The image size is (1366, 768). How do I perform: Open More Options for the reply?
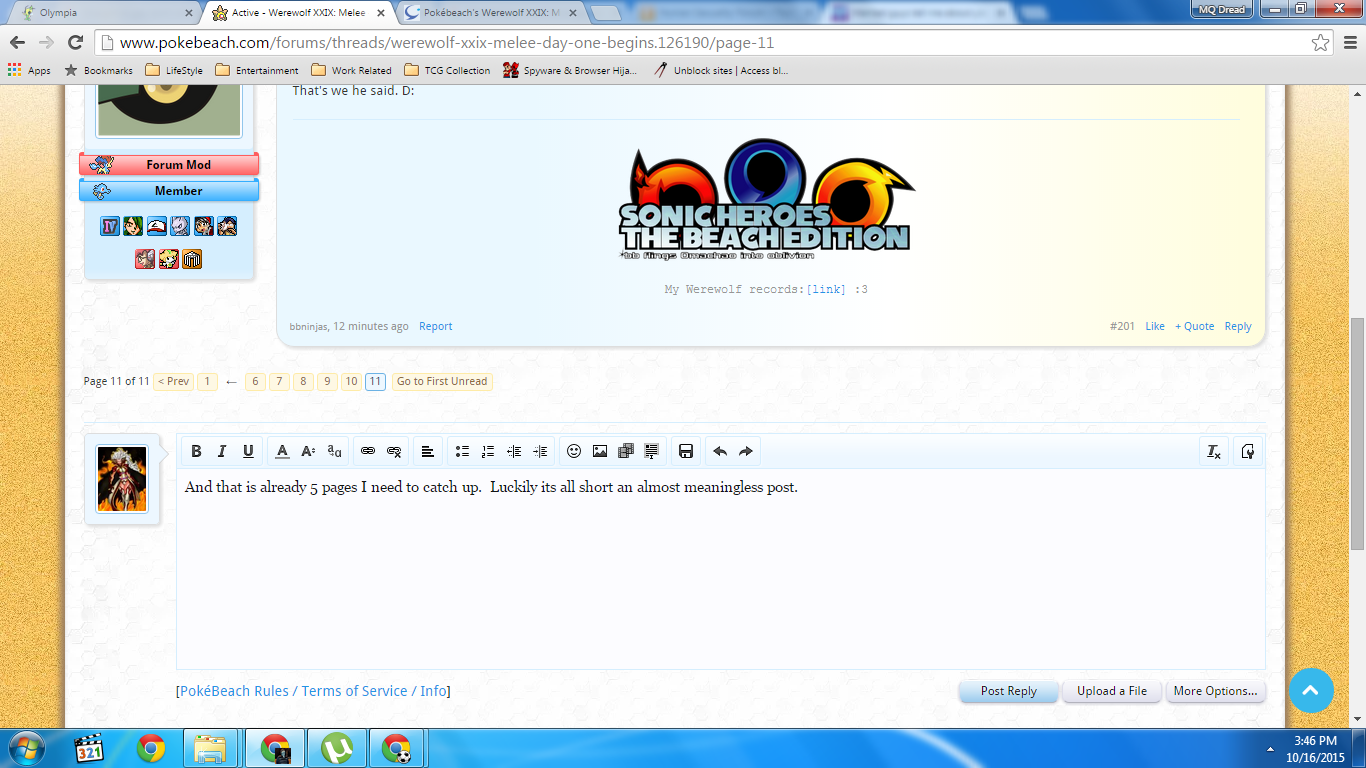[1215, 691]
